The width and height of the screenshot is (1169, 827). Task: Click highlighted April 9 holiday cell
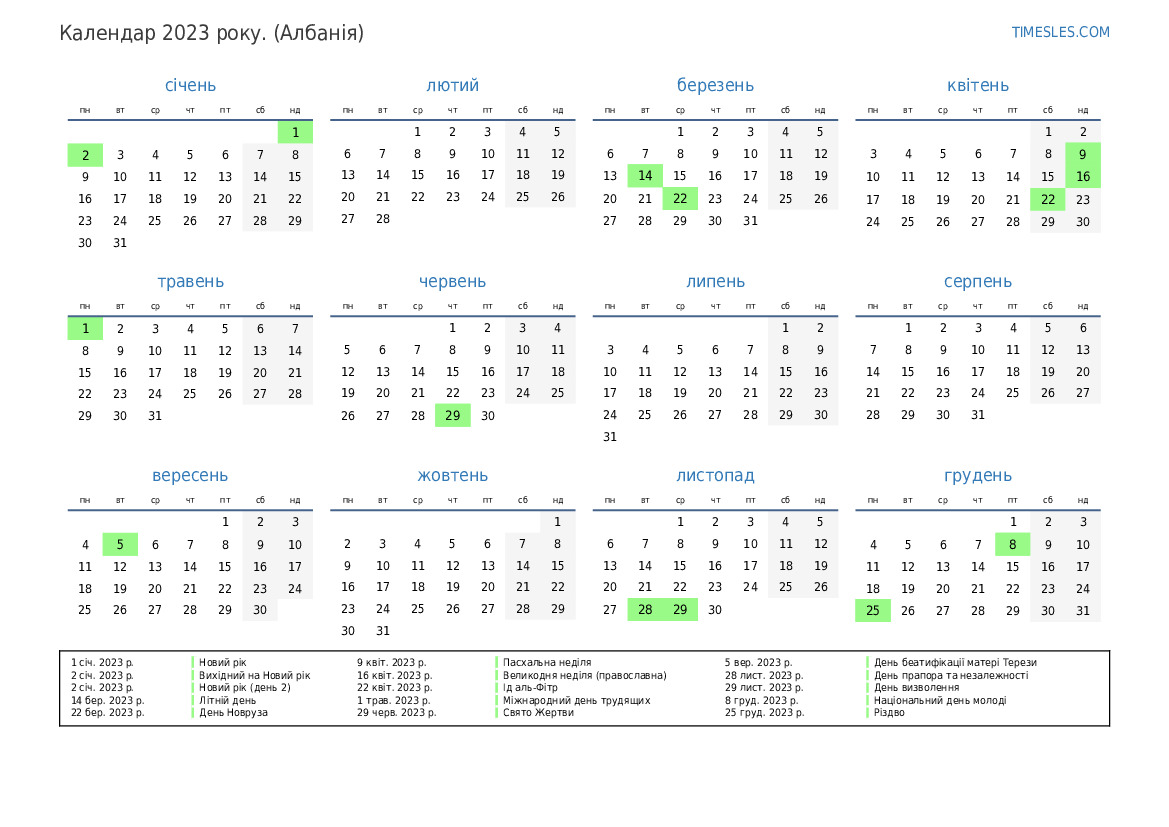pos(1083,154)
